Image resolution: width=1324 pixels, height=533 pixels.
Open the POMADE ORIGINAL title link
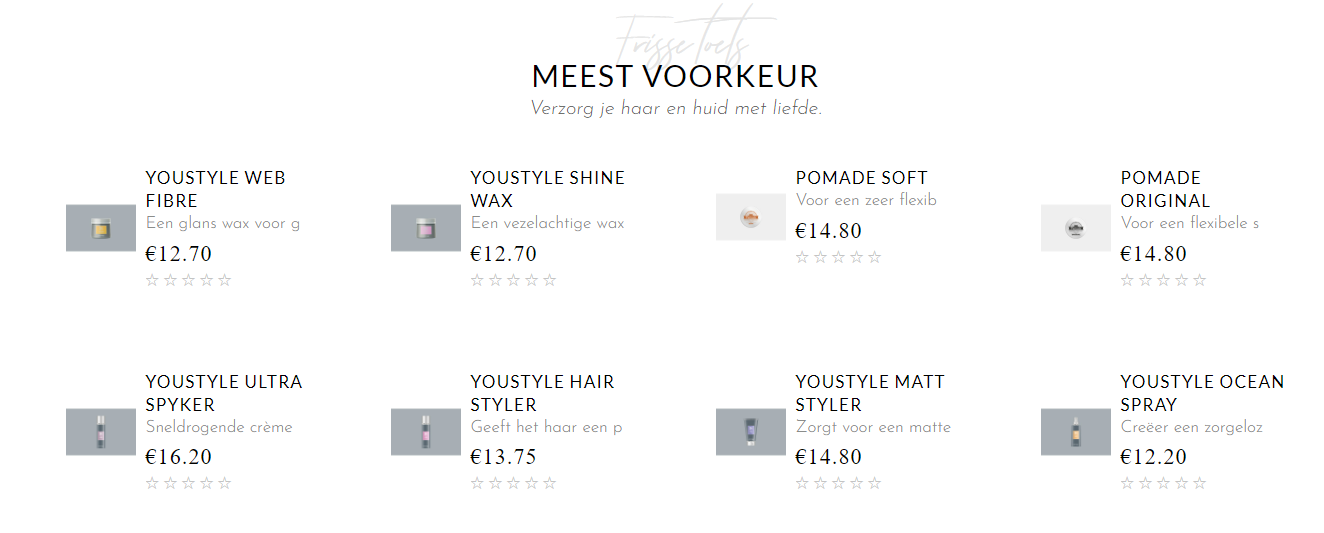1166,189
